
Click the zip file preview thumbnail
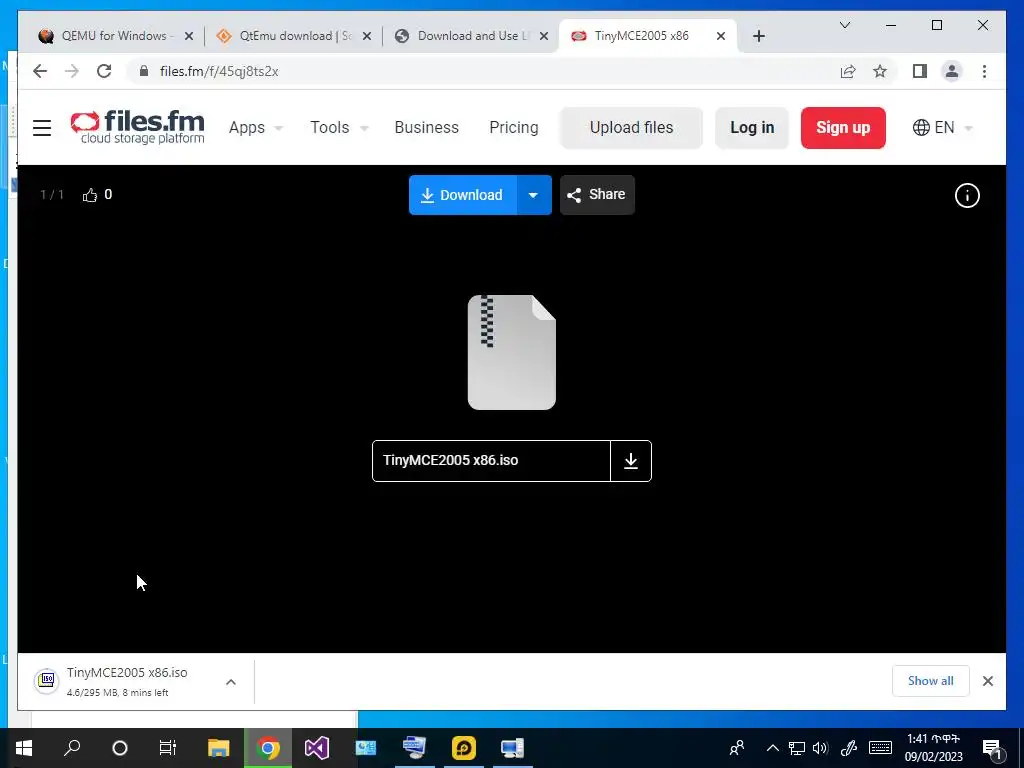511,353
